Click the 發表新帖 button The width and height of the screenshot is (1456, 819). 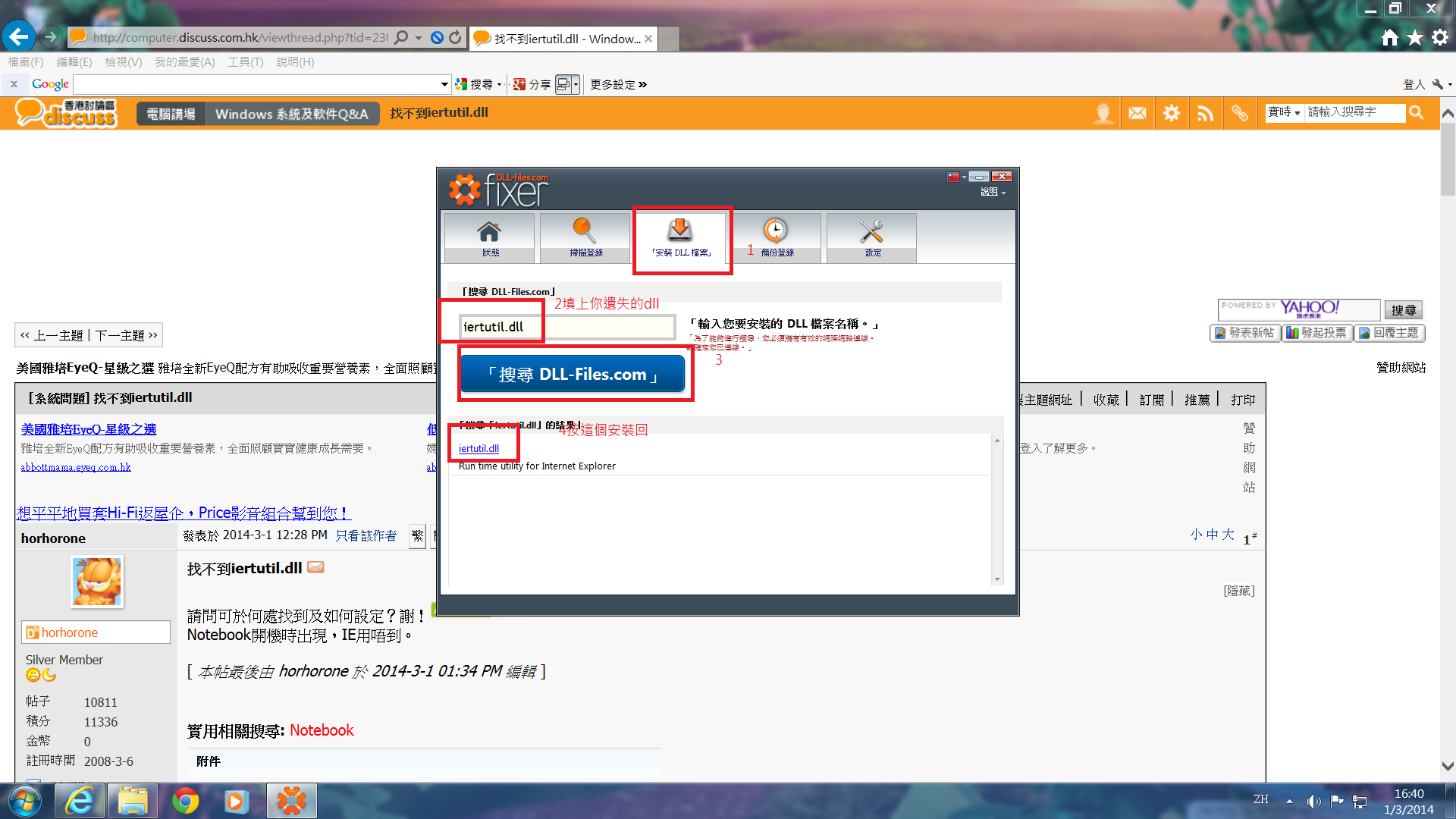1245,333
